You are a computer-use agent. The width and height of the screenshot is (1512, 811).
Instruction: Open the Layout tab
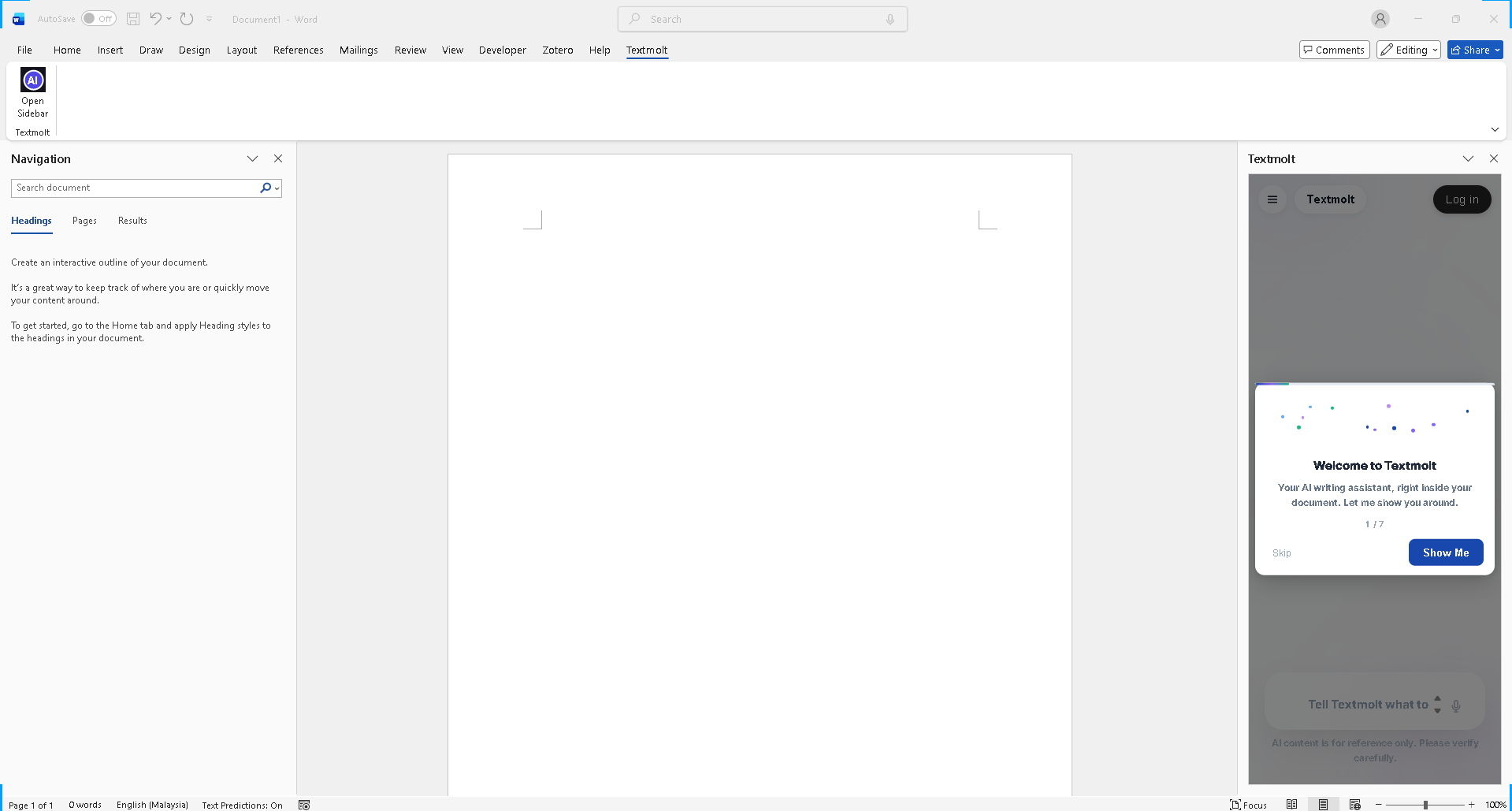point(242,50)
